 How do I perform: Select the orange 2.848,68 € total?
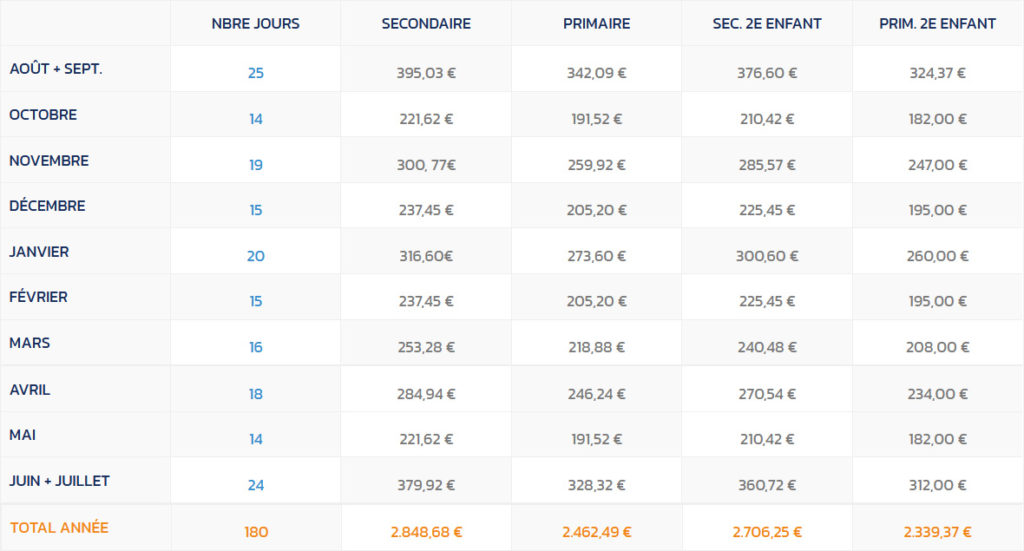coord(426,532)
